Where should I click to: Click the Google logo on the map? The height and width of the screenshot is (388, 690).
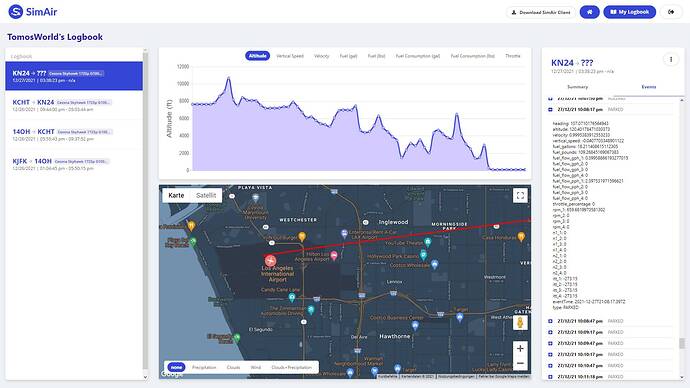(171, 374)
